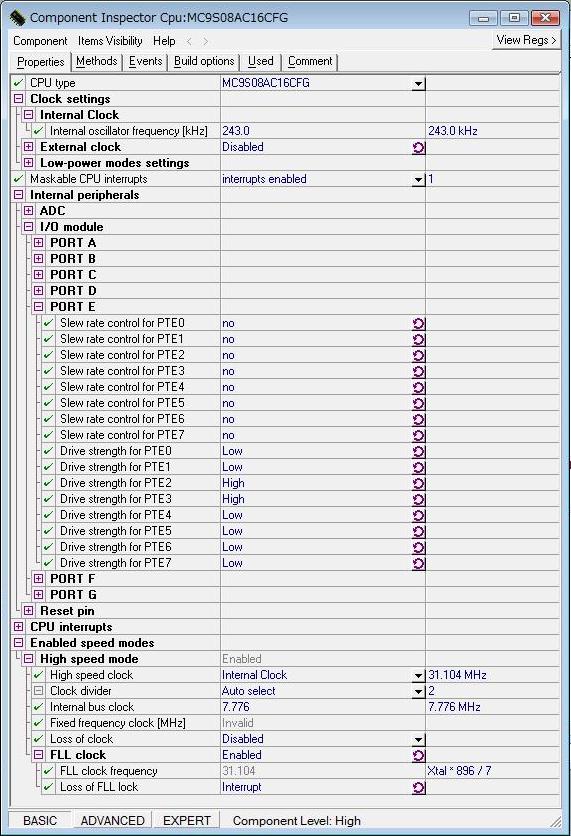This screenshot has height=836, width=571.
Task: Cycle Drive strength for PTE7 value
Action: [419, 564]
